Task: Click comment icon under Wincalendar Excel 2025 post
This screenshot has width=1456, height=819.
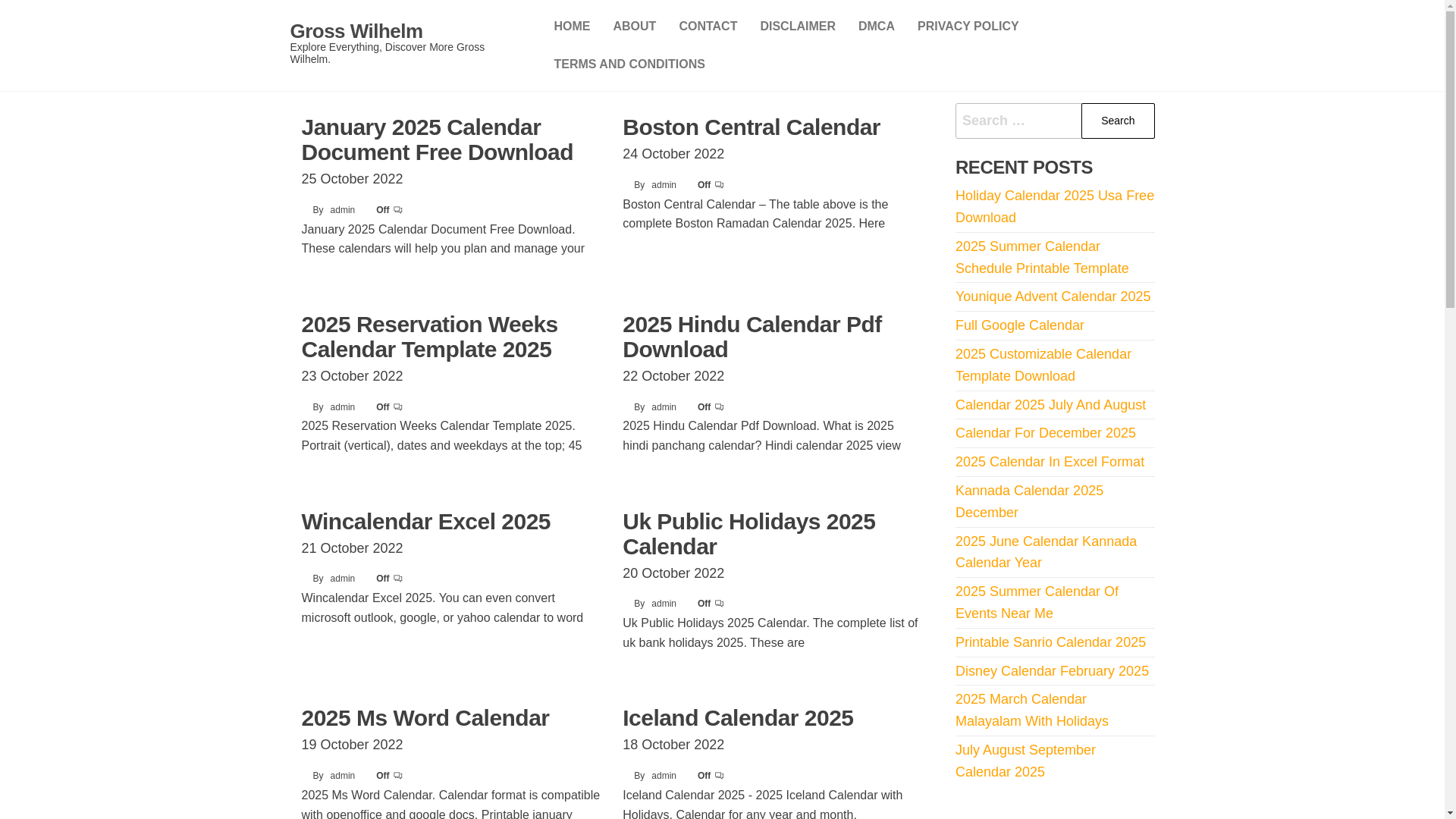Action: [398, 579]
